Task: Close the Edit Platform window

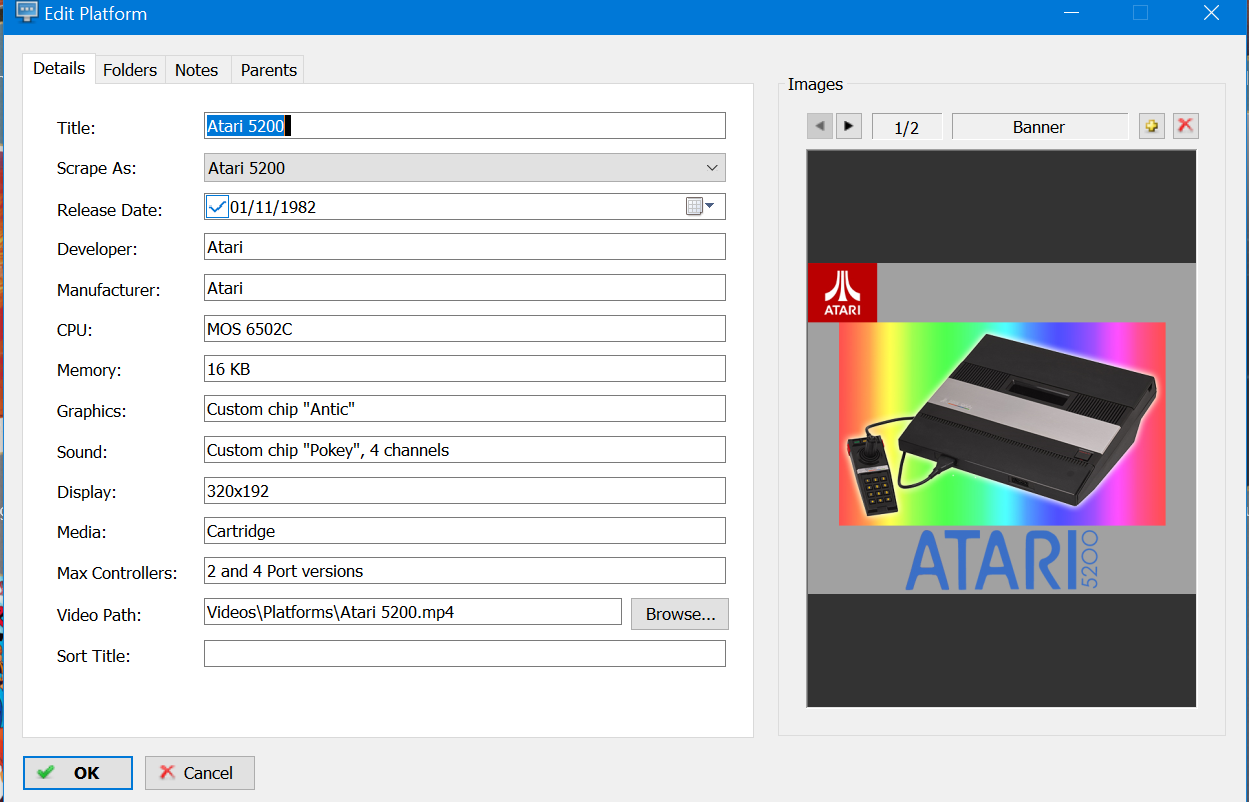Action: [x=1211, y=13]
